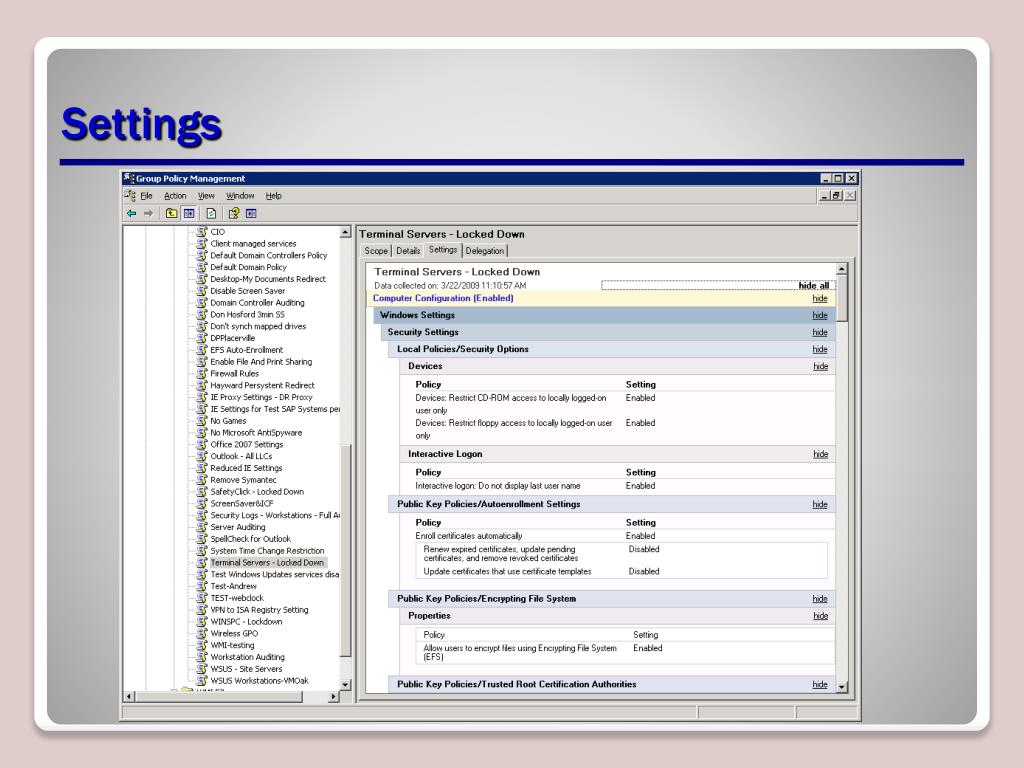1024x768 pixels.
Task: Click the GPO icon beside Remove Symantec
Action: pyautogui.click(x=202, y=479)
